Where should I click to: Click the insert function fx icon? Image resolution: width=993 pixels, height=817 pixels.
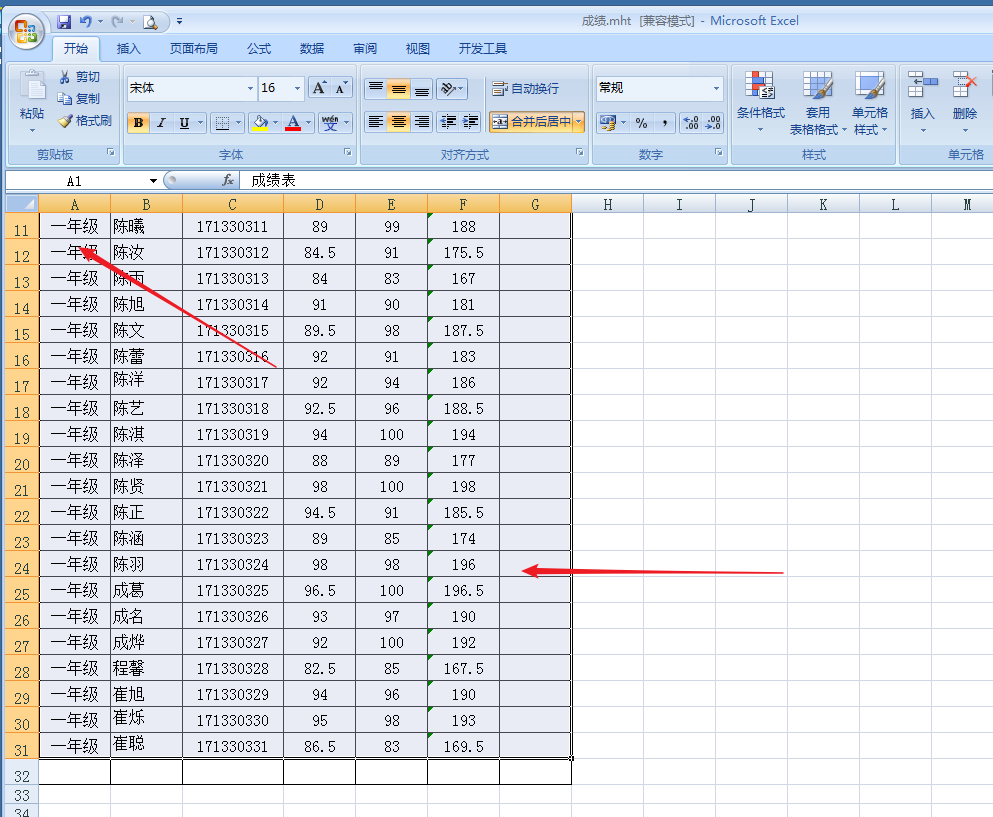[228, 180]
